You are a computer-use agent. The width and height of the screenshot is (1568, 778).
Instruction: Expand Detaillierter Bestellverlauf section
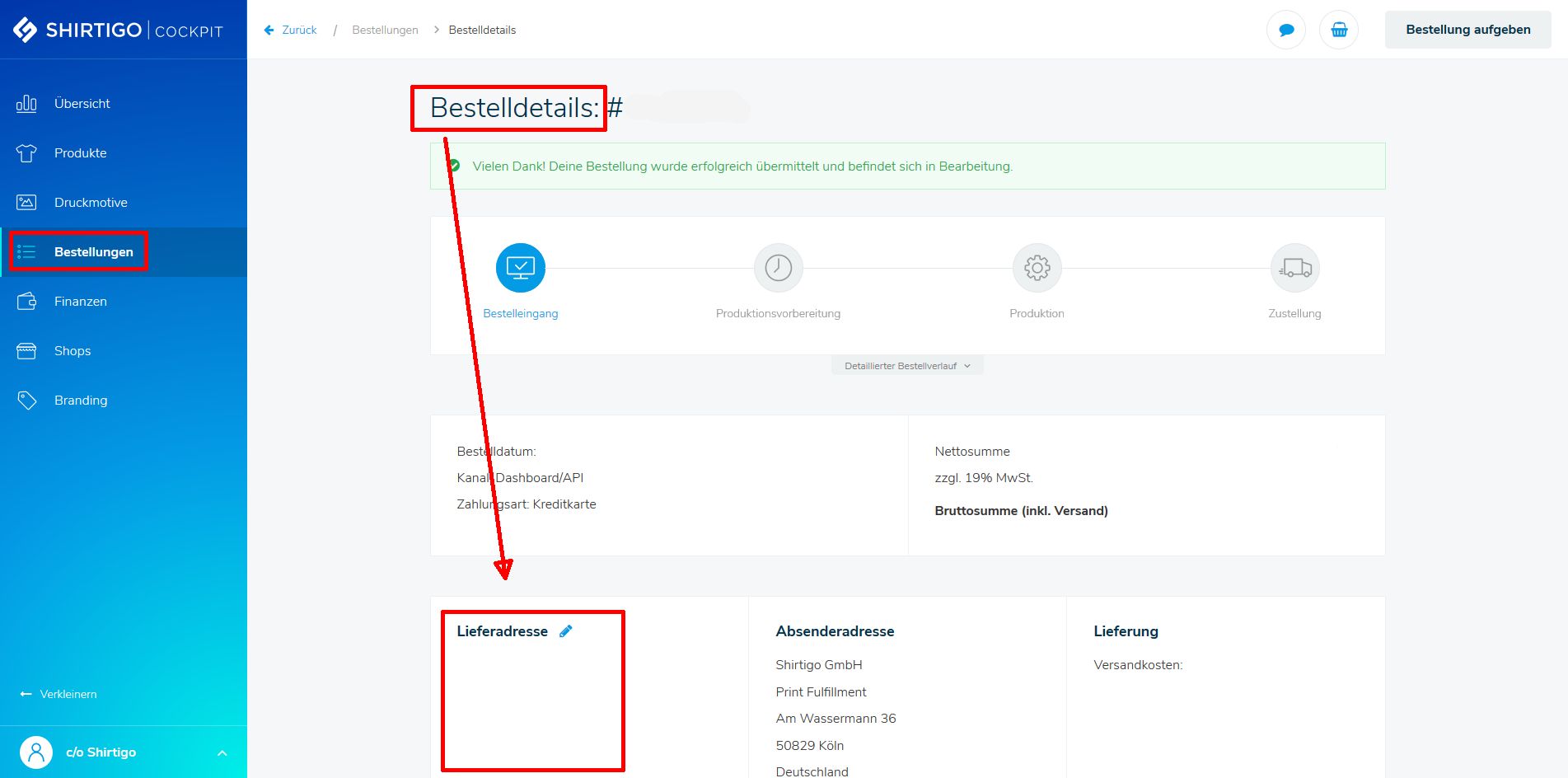906,366
